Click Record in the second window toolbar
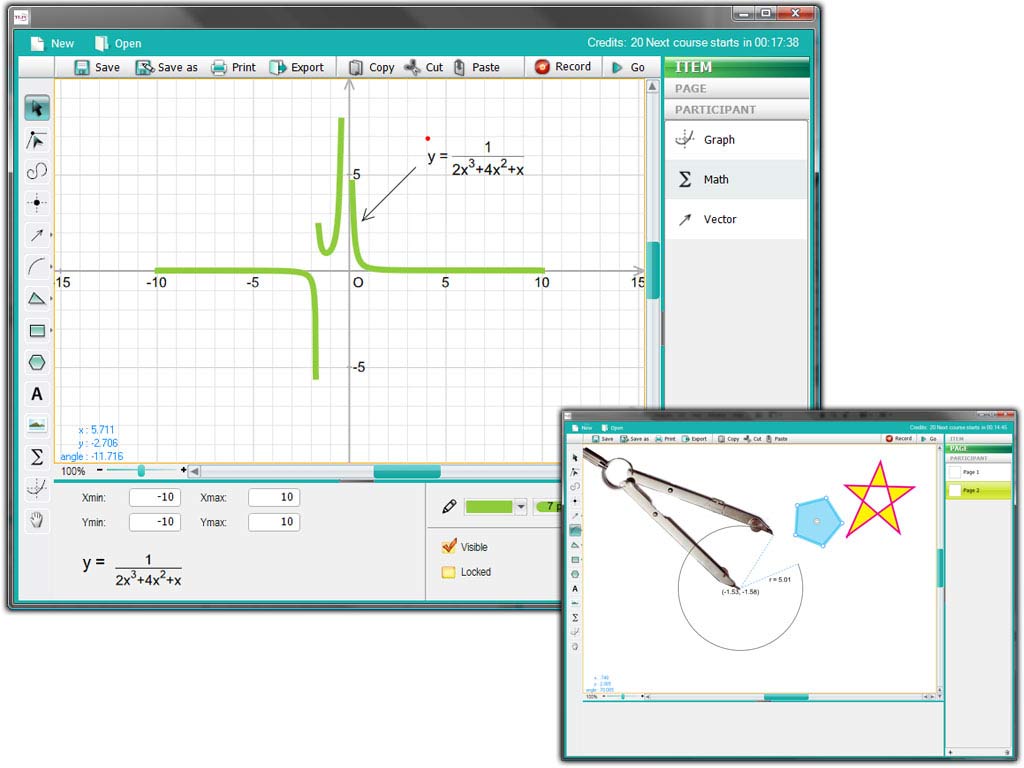Screen dimensions: 1024x768 (x=899, y=439)
